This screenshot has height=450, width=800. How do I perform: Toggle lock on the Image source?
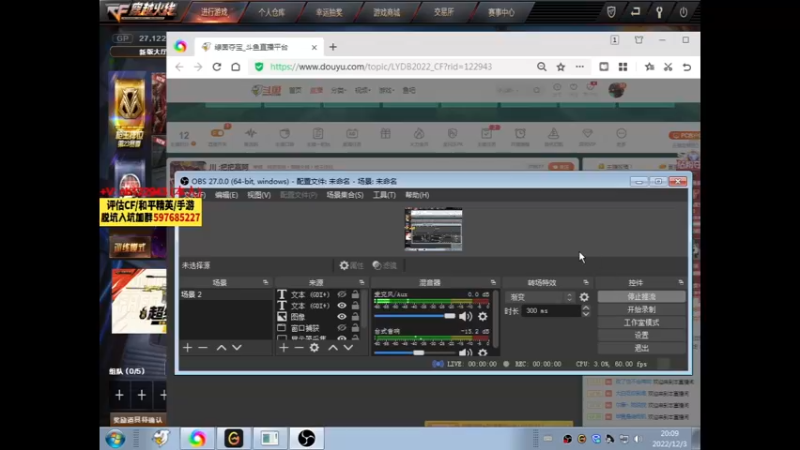pos(355,317)
